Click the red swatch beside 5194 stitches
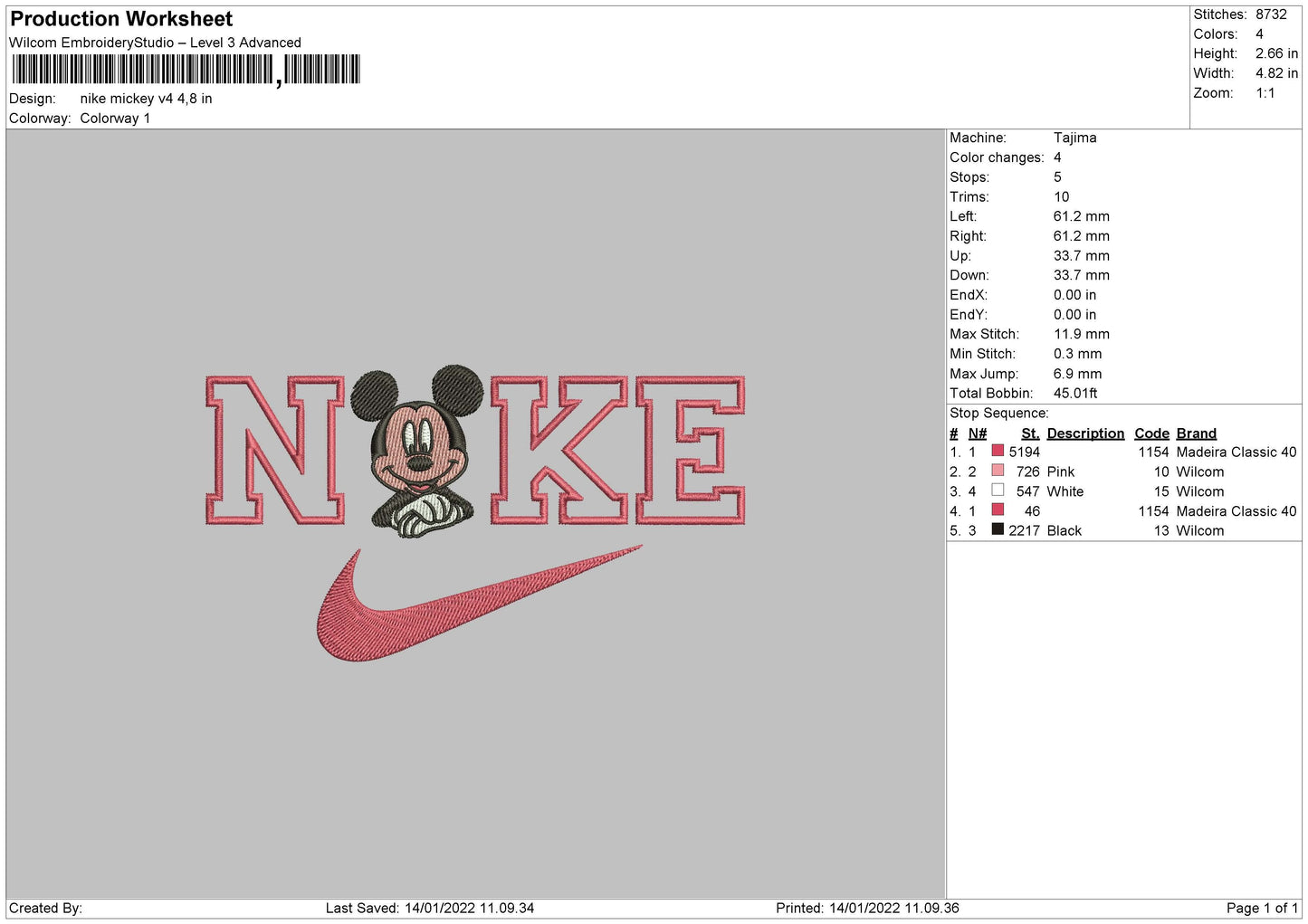1308x924 pixels. (998, 451)
